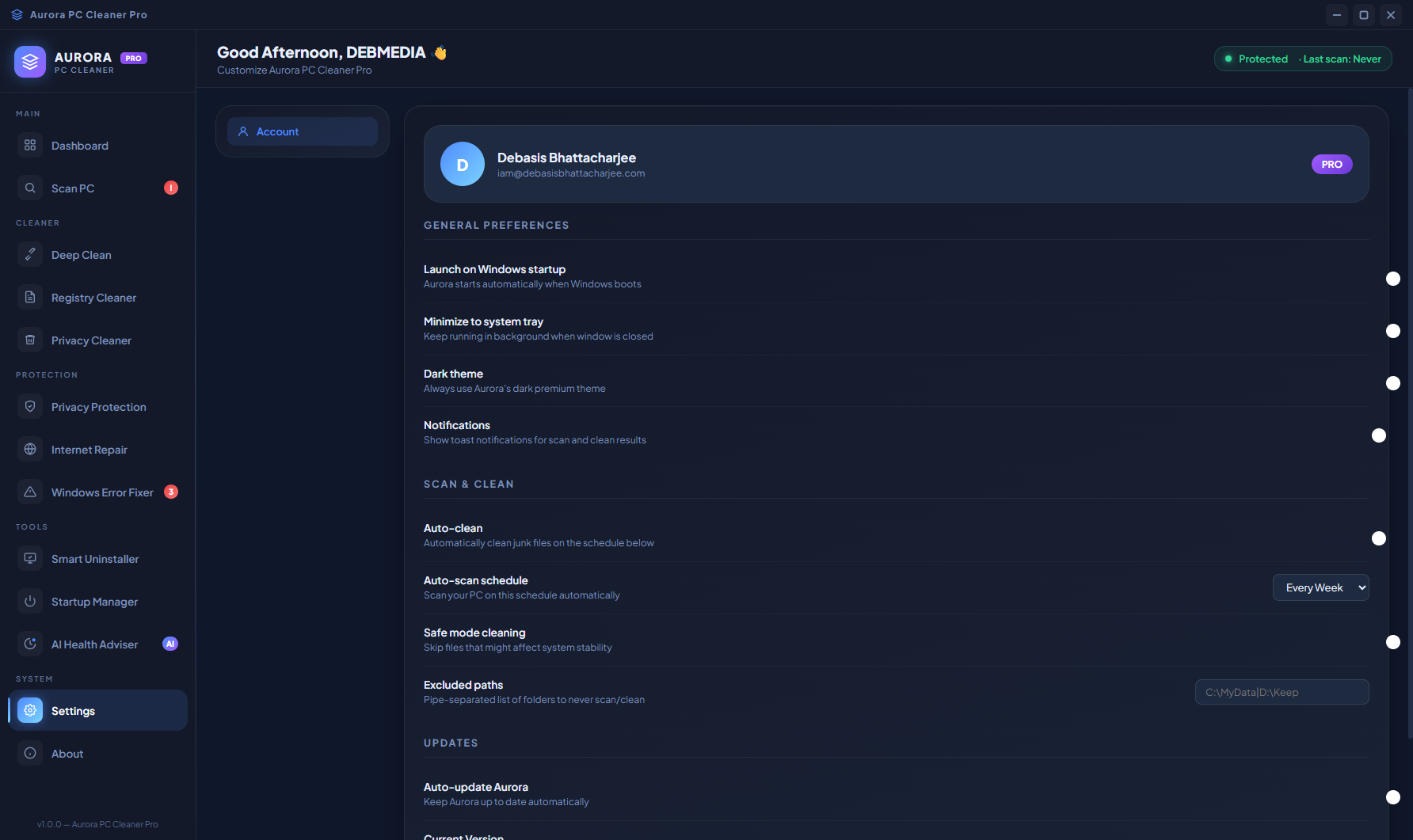This screenshot has width=1413, height=840.
Task: Toggle the Auto-clean switch
Action: (x=1378, y=538)
